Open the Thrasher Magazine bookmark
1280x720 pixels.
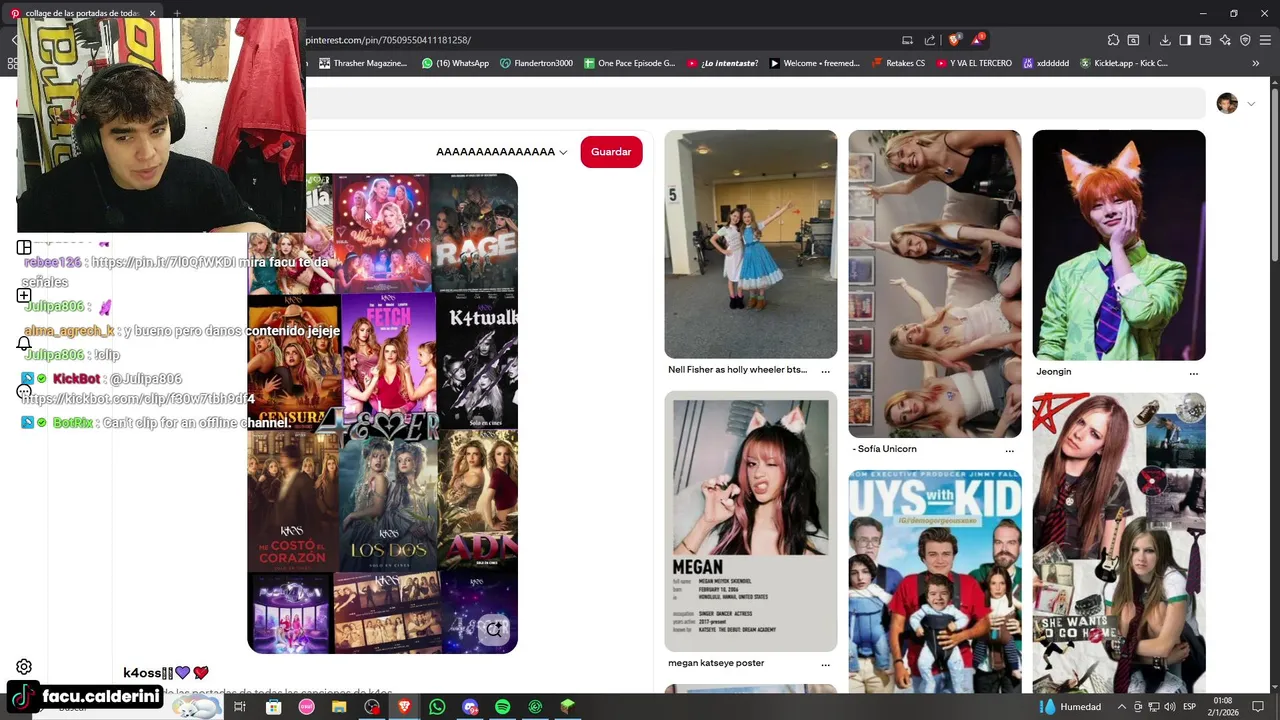point(363,63)
